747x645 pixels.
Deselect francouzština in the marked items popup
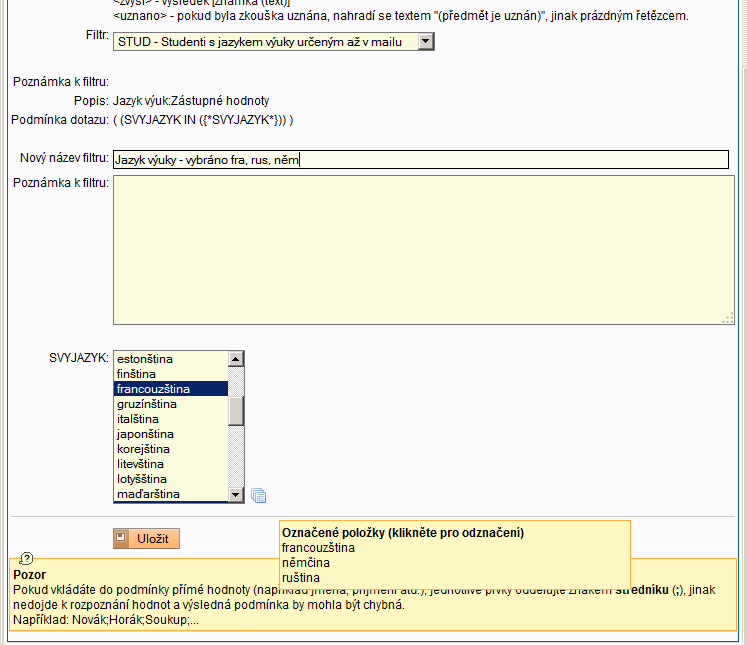(316, 548)
